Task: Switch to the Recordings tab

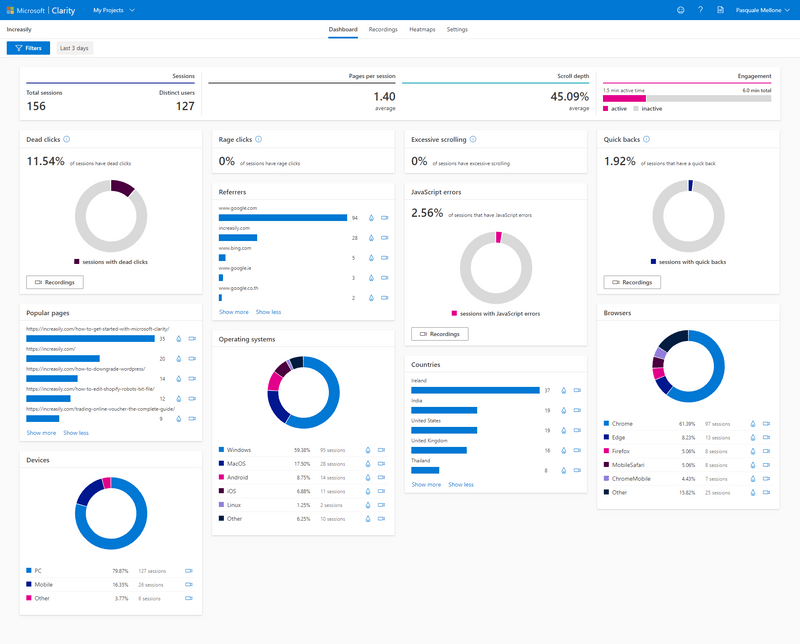Action: point(383,30)
